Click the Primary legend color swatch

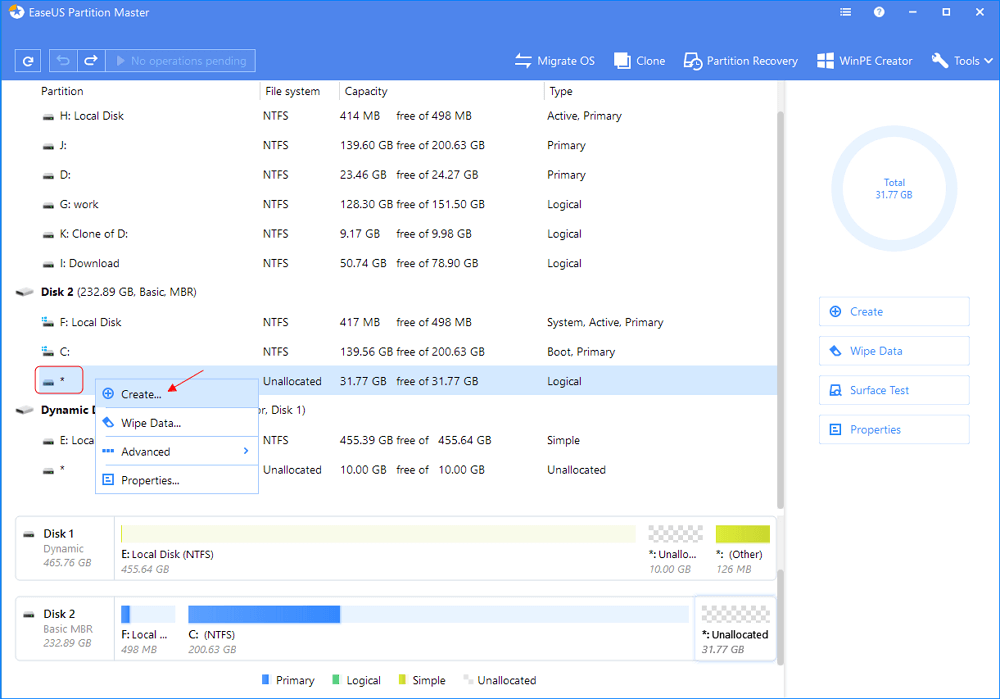(266, 680)
